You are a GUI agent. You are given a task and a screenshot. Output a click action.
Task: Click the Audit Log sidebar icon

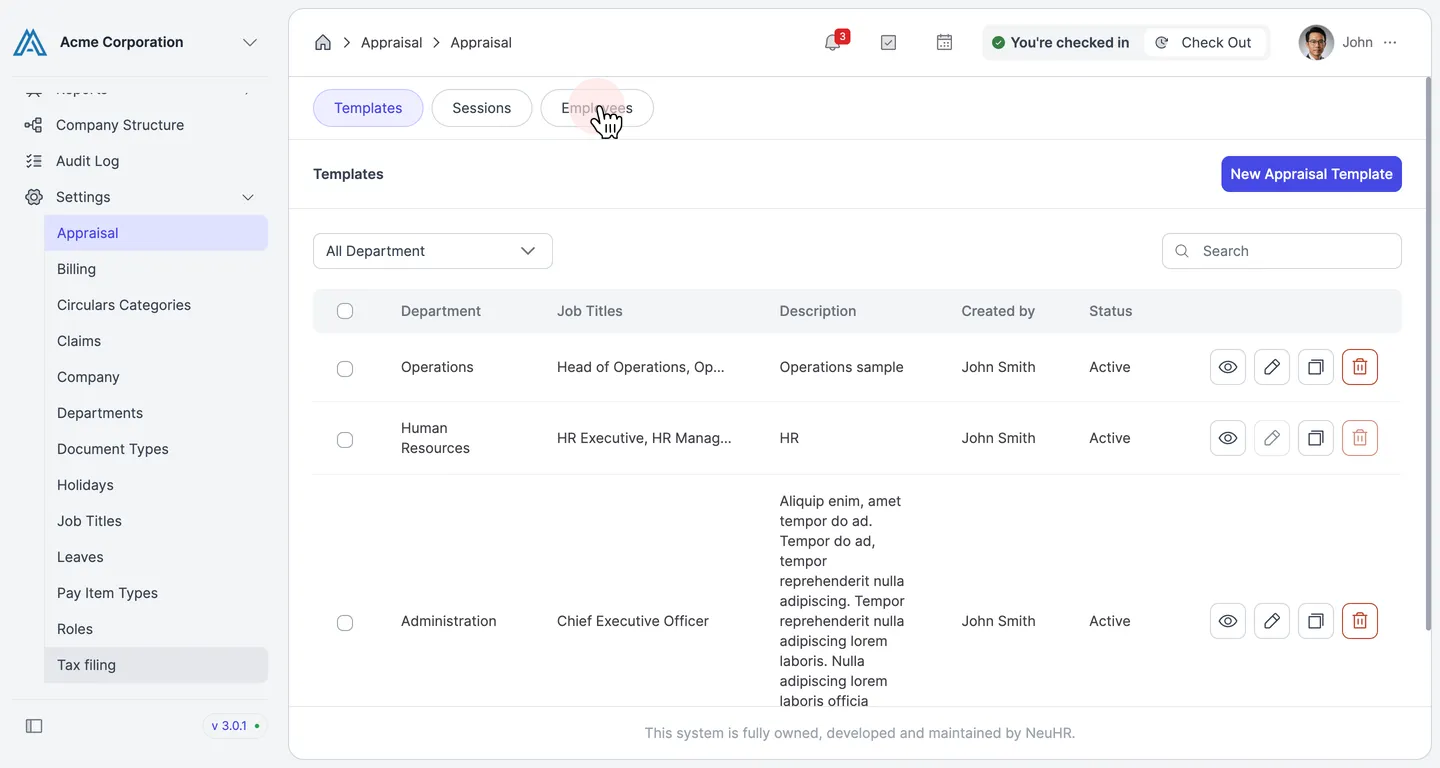(x=34, y=161)
